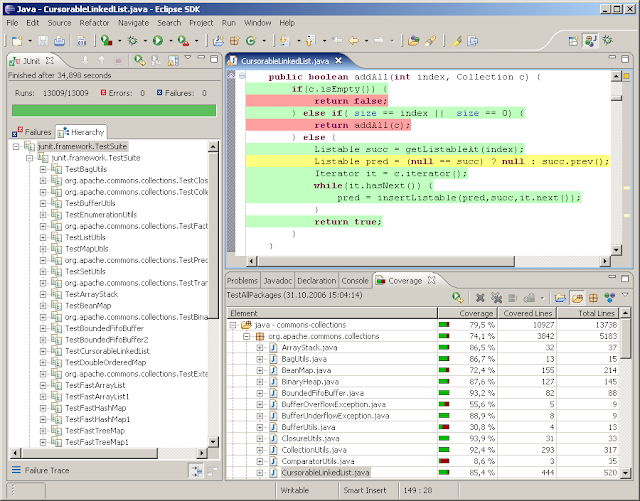640x501 pixels.
Task: Click the Failure Trace filter icon
Action: pyautogui.click(x=196, y=470)
